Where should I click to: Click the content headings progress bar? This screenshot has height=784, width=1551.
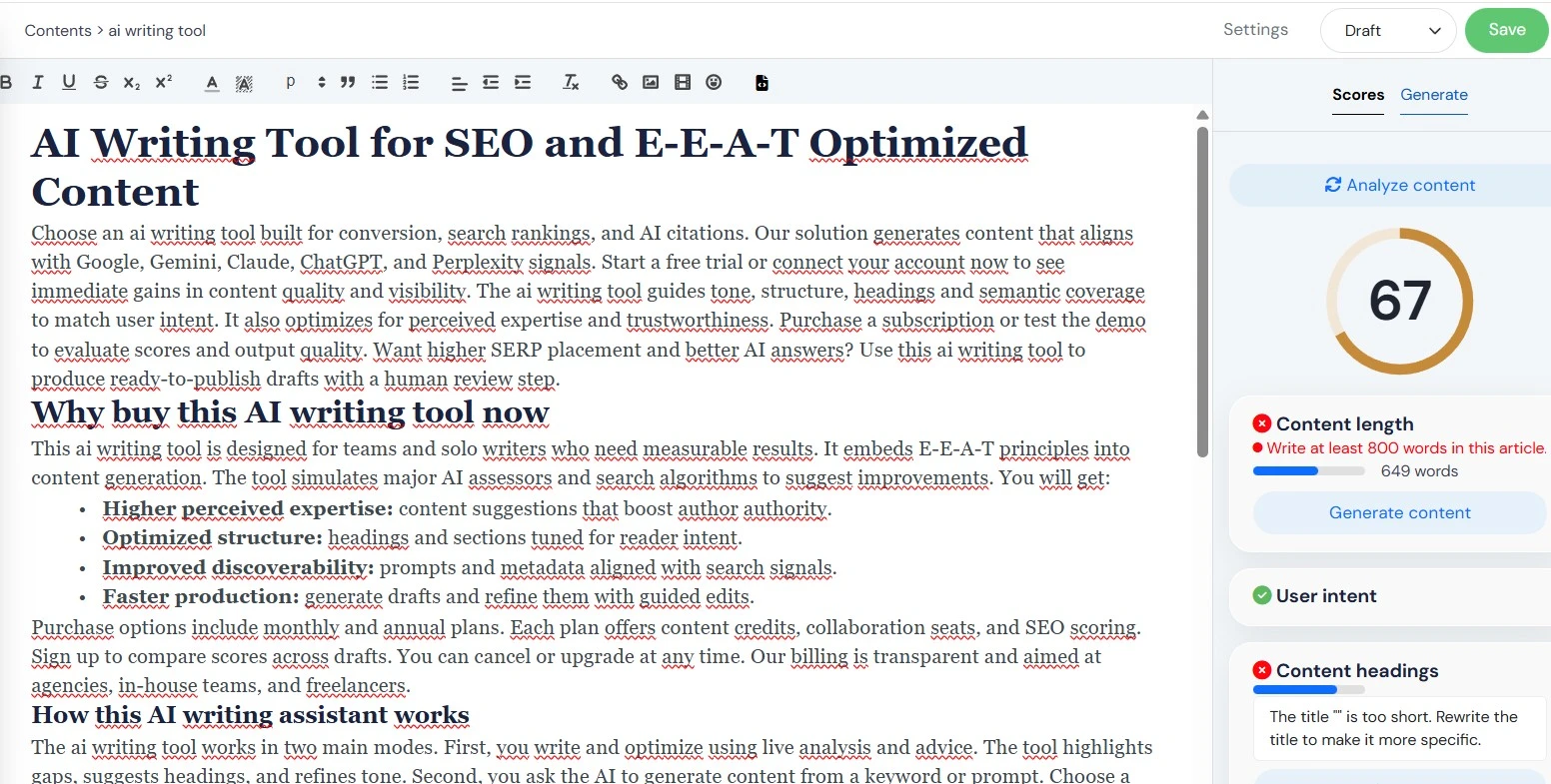1308,689
